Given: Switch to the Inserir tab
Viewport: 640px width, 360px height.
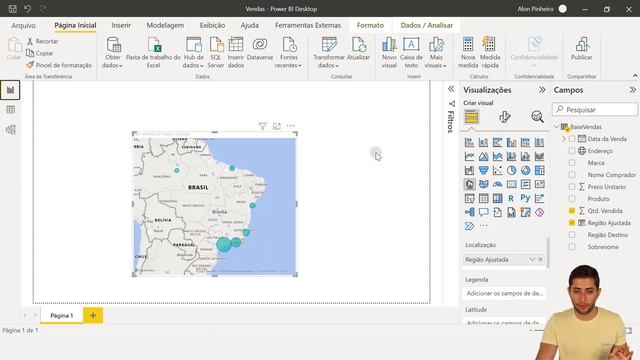Looking at the screenshot, I should click(121, 25).
